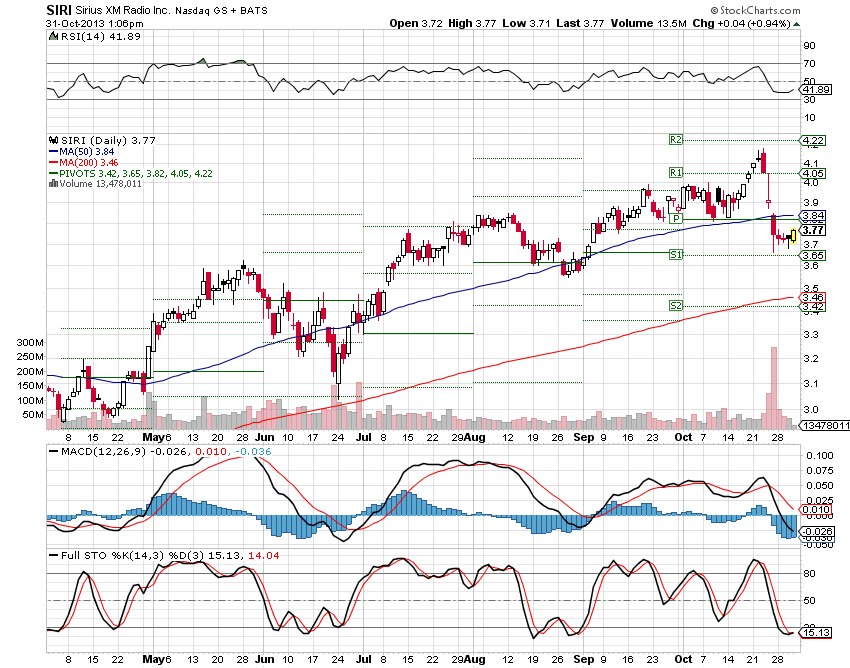
Task: Click the S1 pivot marker
Action: click(x=675, y=254)
